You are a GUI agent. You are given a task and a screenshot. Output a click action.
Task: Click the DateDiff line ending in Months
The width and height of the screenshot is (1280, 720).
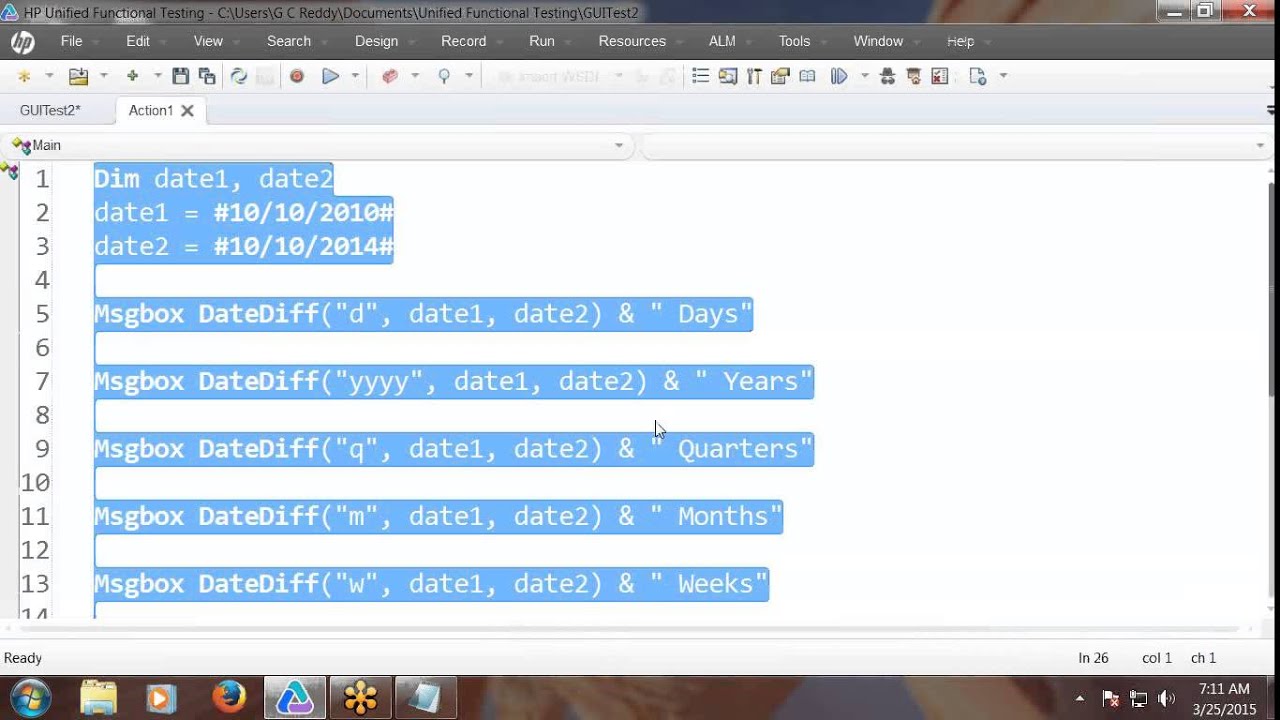(x=438, y=516)
